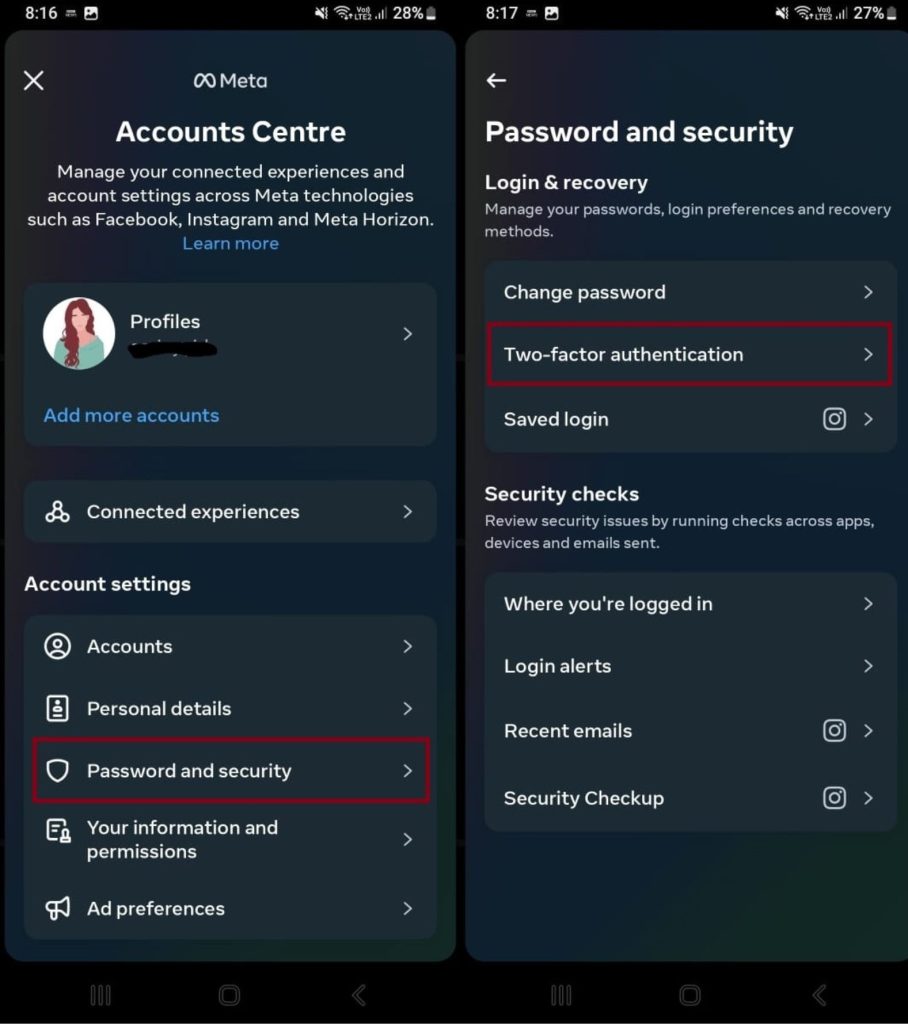This screenshot has width=908, height=1024.
Task: Select the Ad preferences megaphone icon
Action: pyautogui.click(x=58, y=908)
